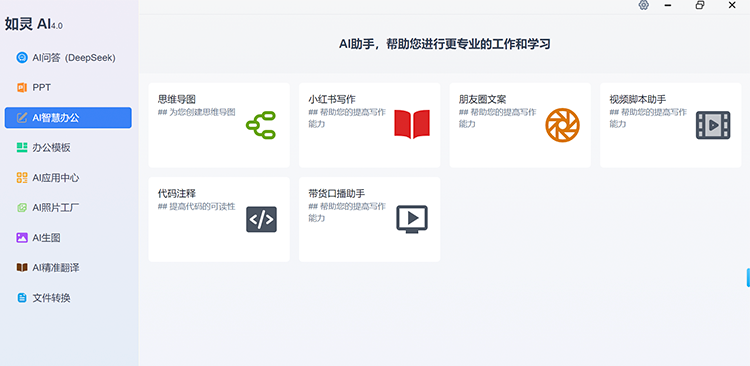750x366 pixels.
Task: Select the highlighted AI智慧办公 item
Action: [x=68, y=118]
